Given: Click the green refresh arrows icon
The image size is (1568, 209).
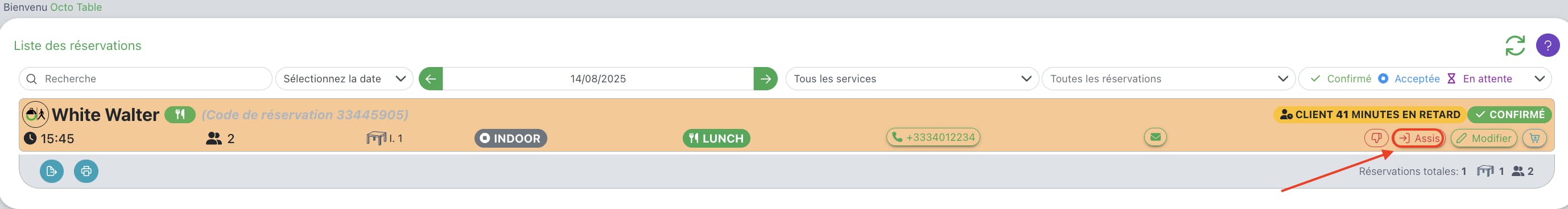Looking at the screenshot, I should 1515,45.
